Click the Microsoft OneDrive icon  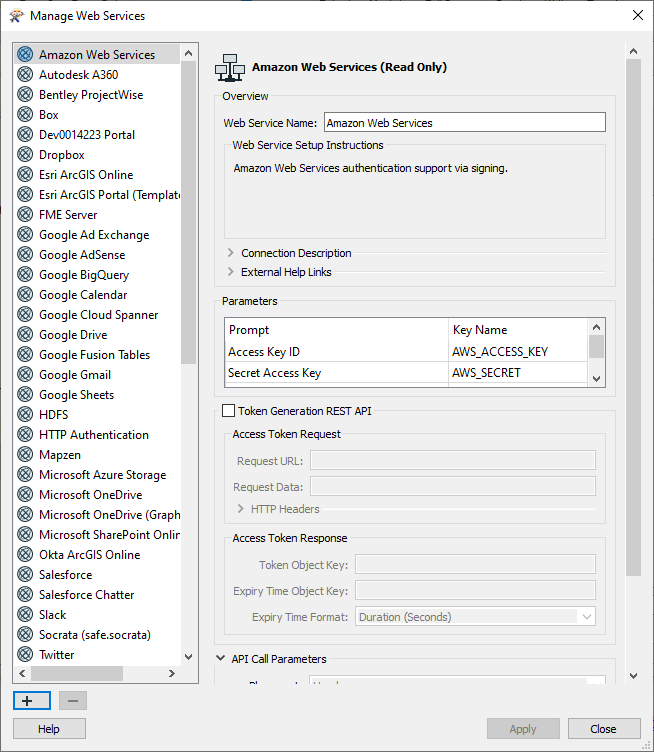tap(25, 494)
